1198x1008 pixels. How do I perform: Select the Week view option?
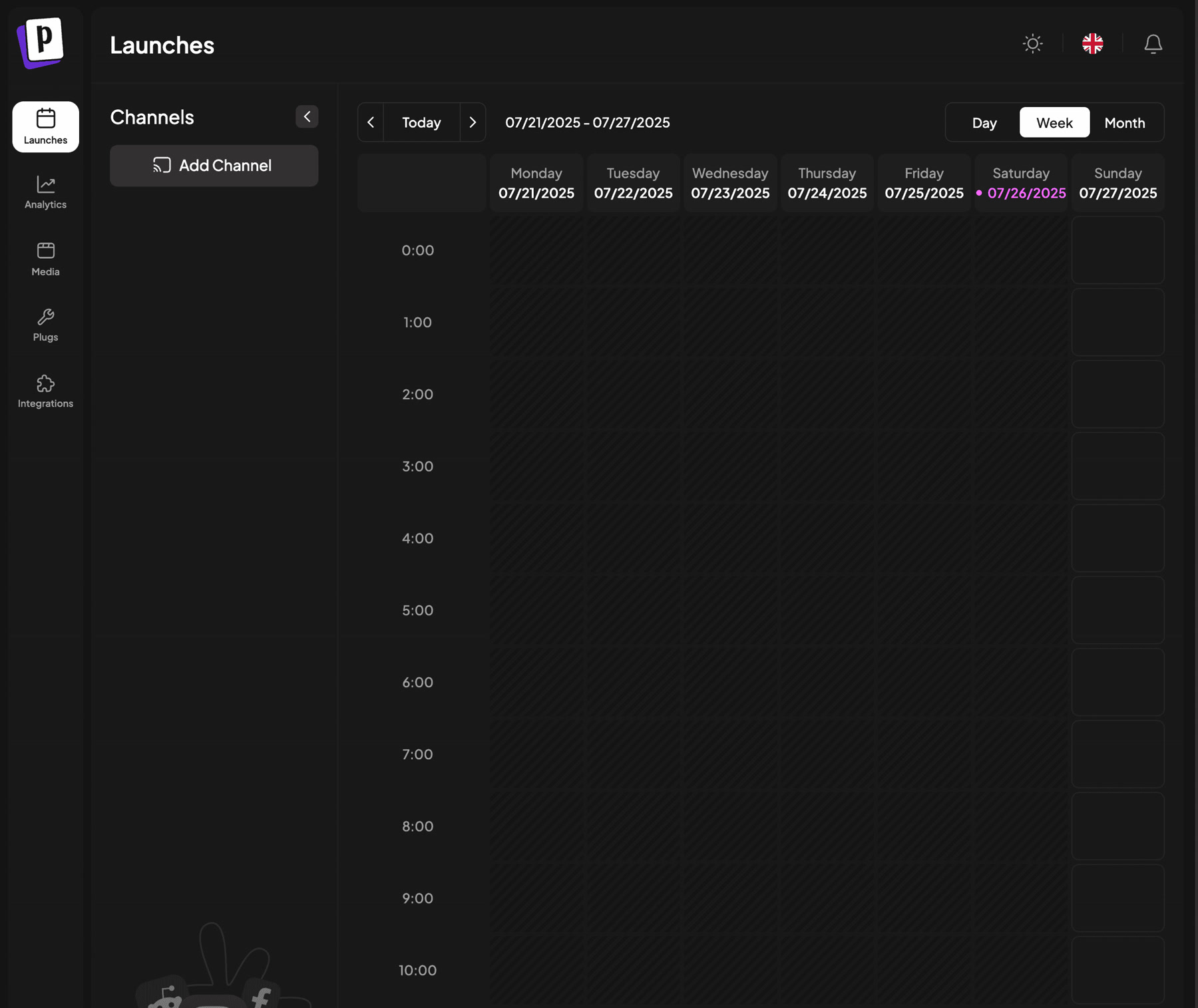pos(1054,122)
